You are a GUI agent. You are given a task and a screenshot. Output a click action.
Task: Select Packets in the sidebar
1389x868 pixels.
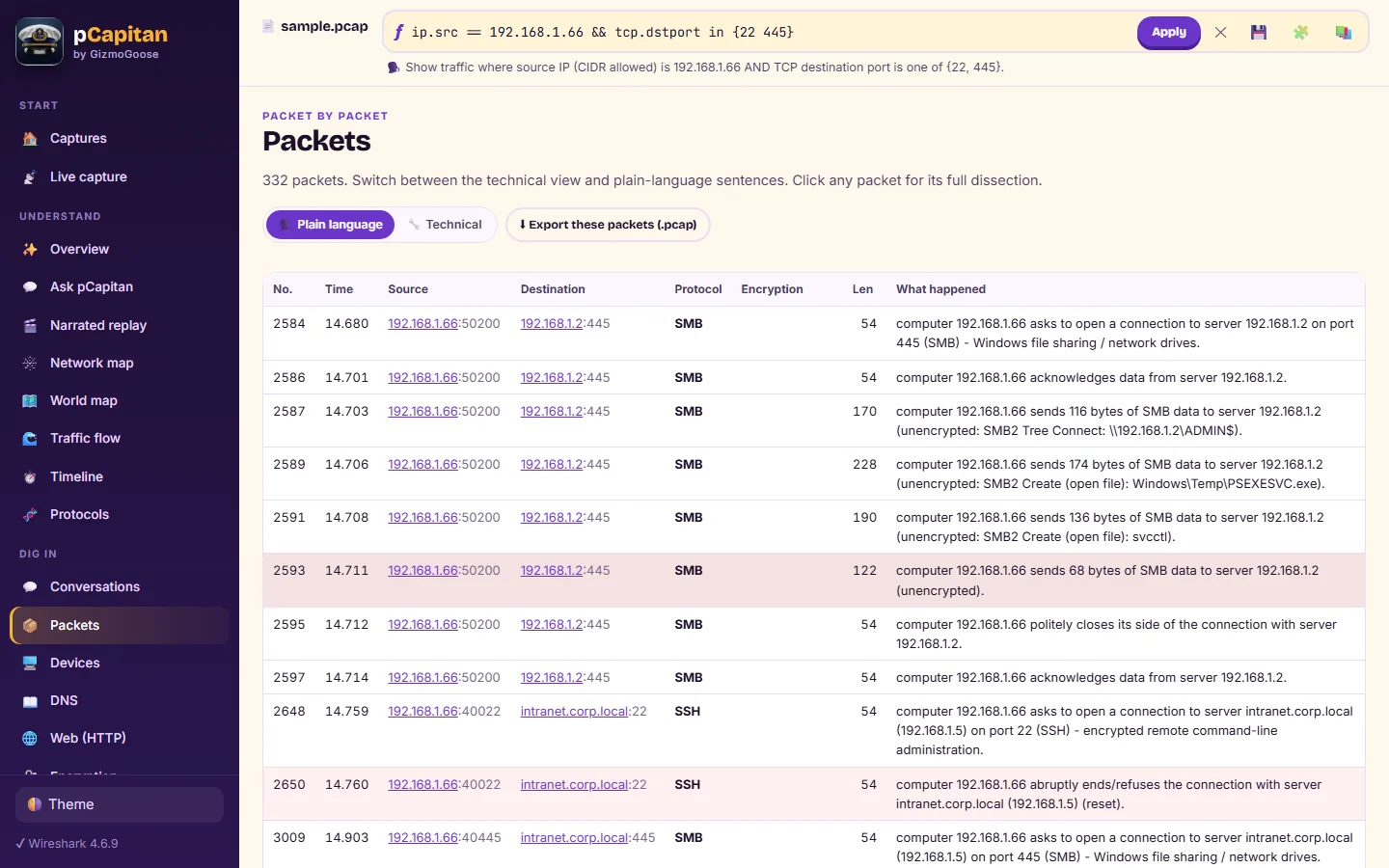(120, 625)
